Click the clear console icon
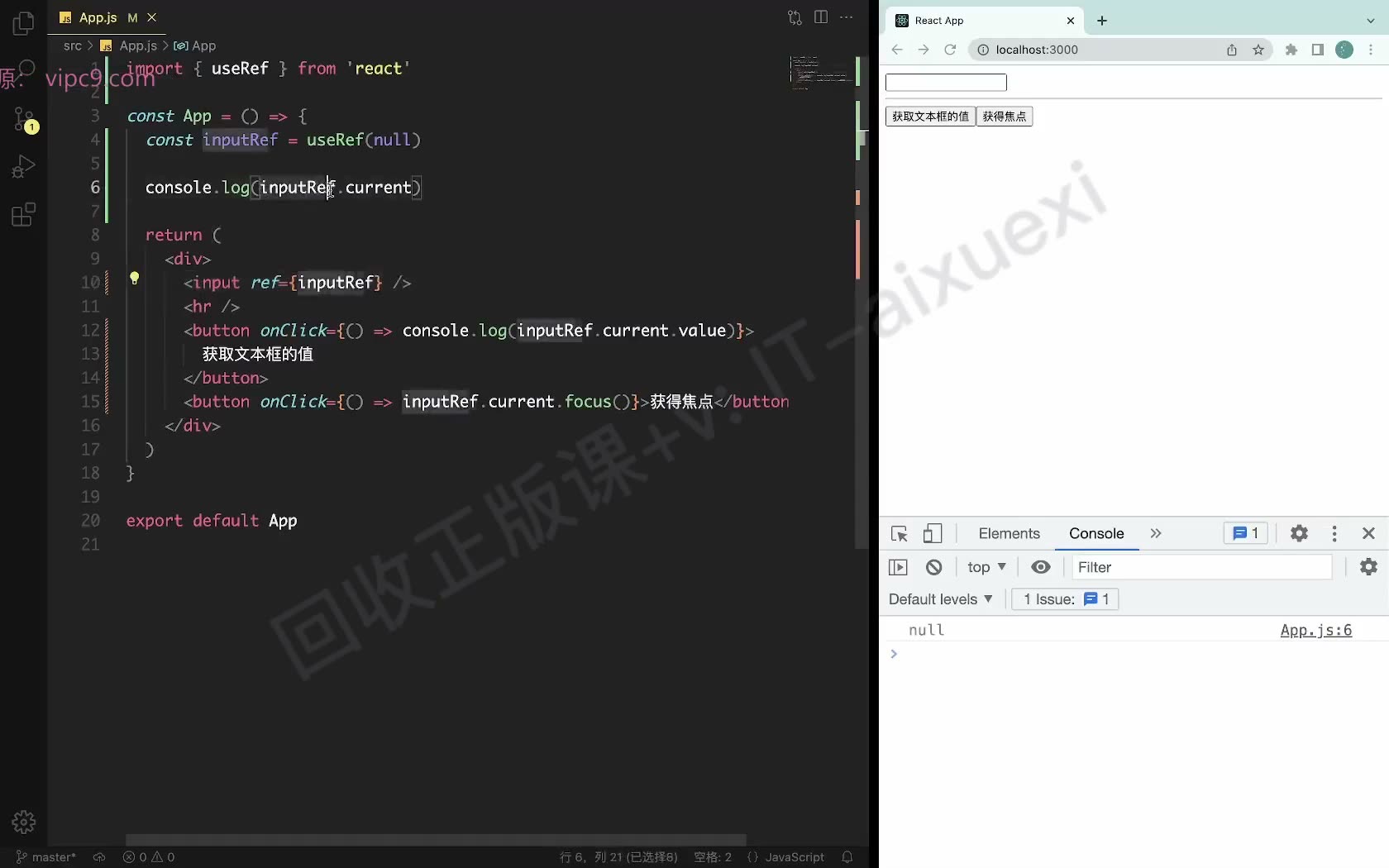The width and height of the screenshot is (1389, 868). click(933, 567)
